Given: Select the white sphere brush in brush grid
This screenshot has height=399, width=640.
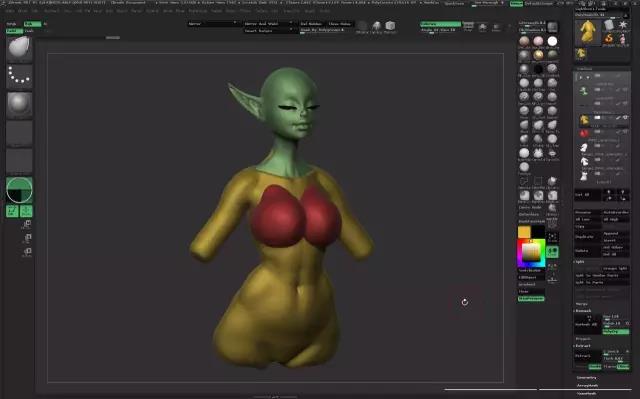Looking at the screenshot, I should click(552, 41).
